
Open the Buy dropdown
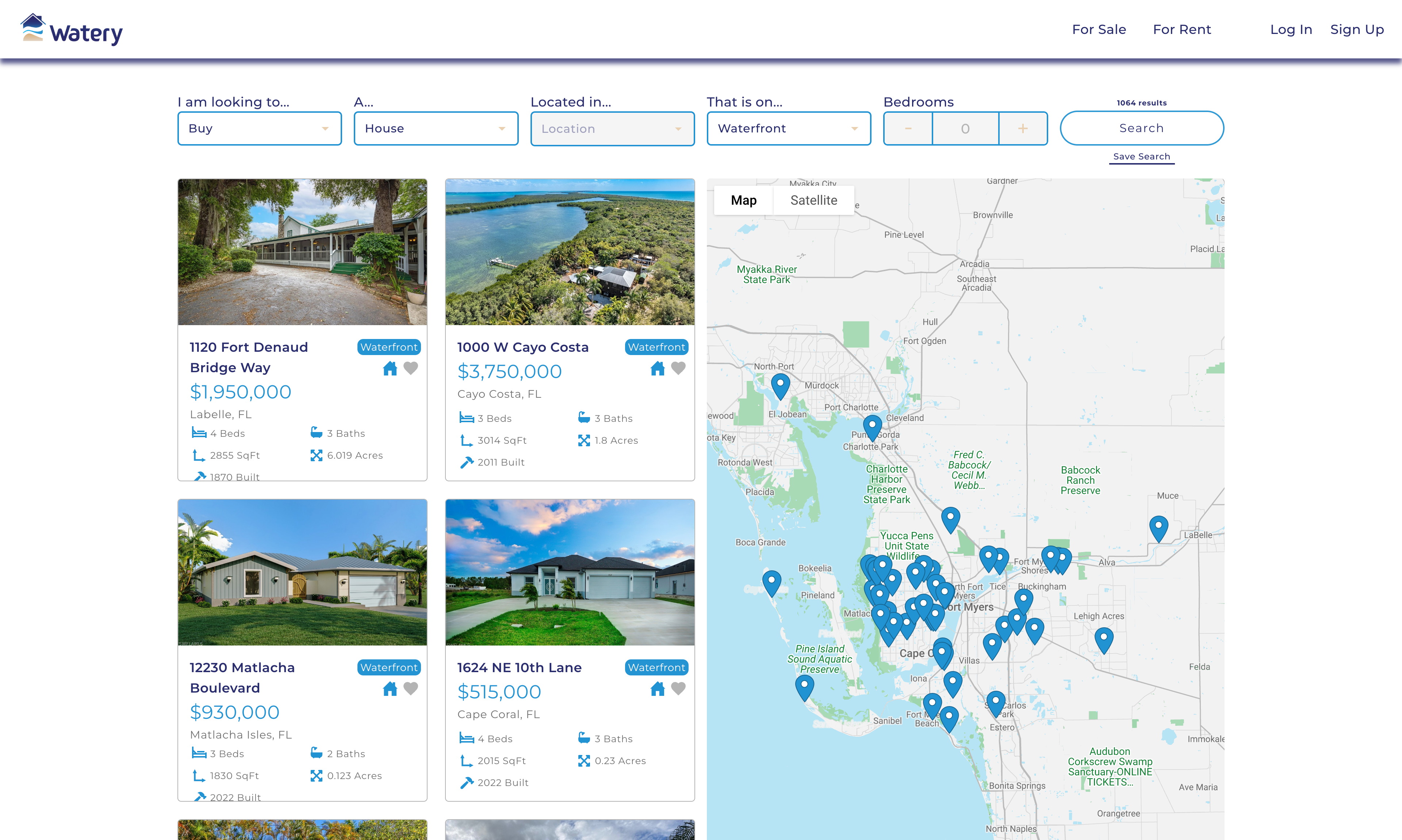point(259,128)
